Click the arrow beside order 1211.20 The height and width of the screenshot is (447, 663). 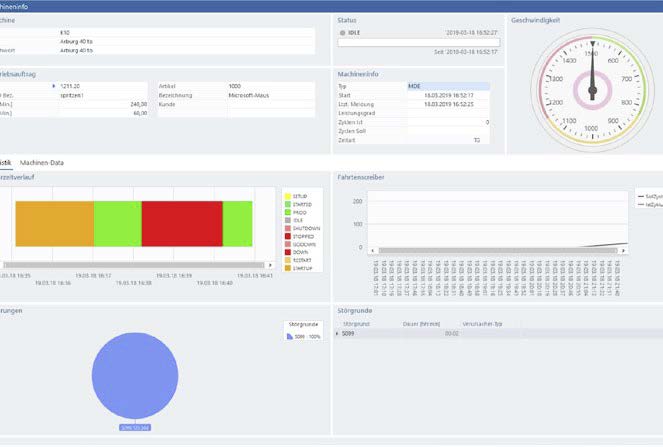point(53,87)
